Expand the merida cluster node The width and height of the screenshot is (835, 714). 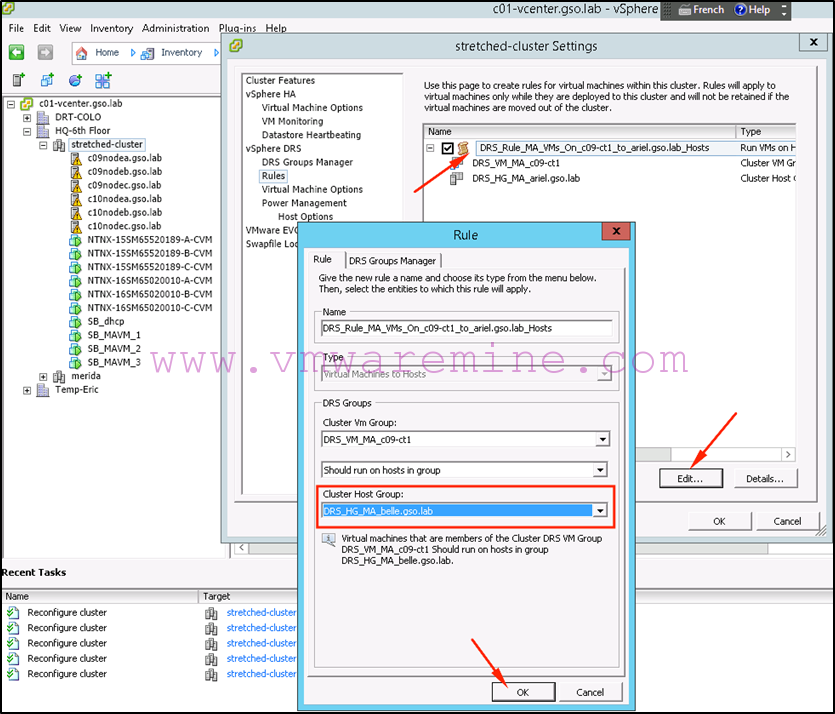(43, 376)
